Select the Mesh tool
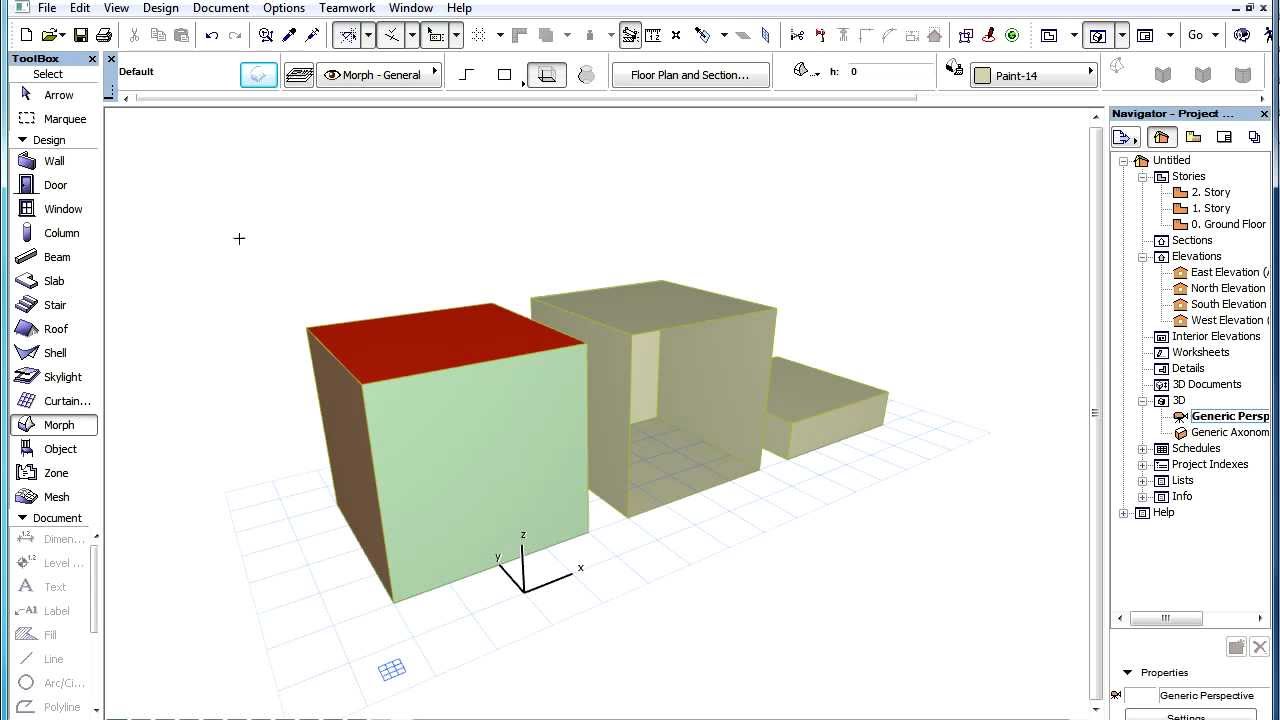The width and height of the screenshot is (1280, 720). pyautogui.click(x=54, y=497)
